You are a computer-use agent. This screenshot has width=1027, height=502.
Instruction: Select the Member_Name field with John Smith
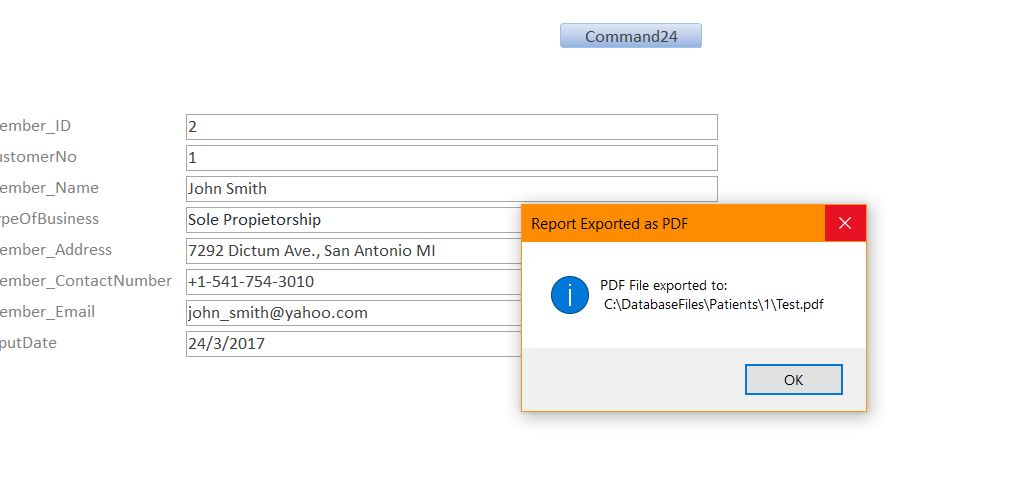tap(450, 189)
